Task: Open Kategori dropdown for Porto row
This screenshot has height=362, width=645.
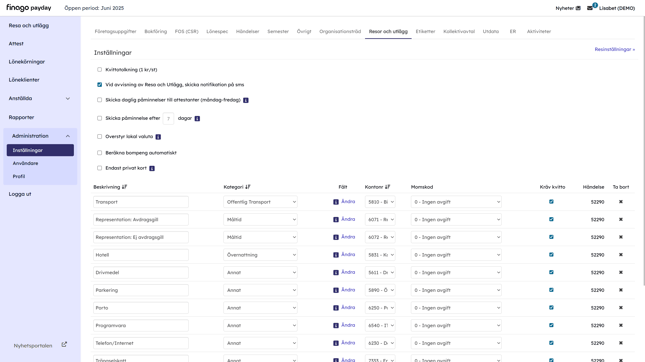Action: tap(261, 308)
